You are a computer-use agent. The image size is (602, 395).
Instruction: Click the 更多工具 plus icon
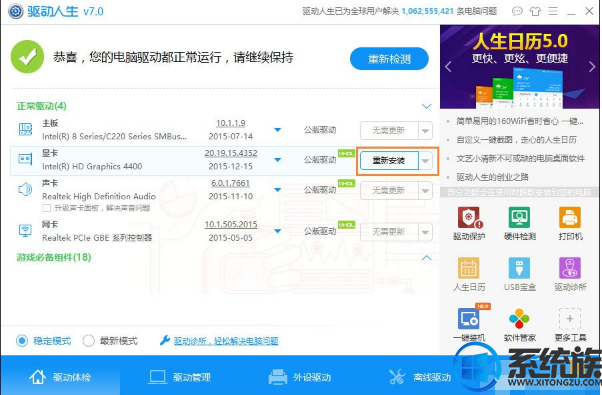click(x=570, y=319)
